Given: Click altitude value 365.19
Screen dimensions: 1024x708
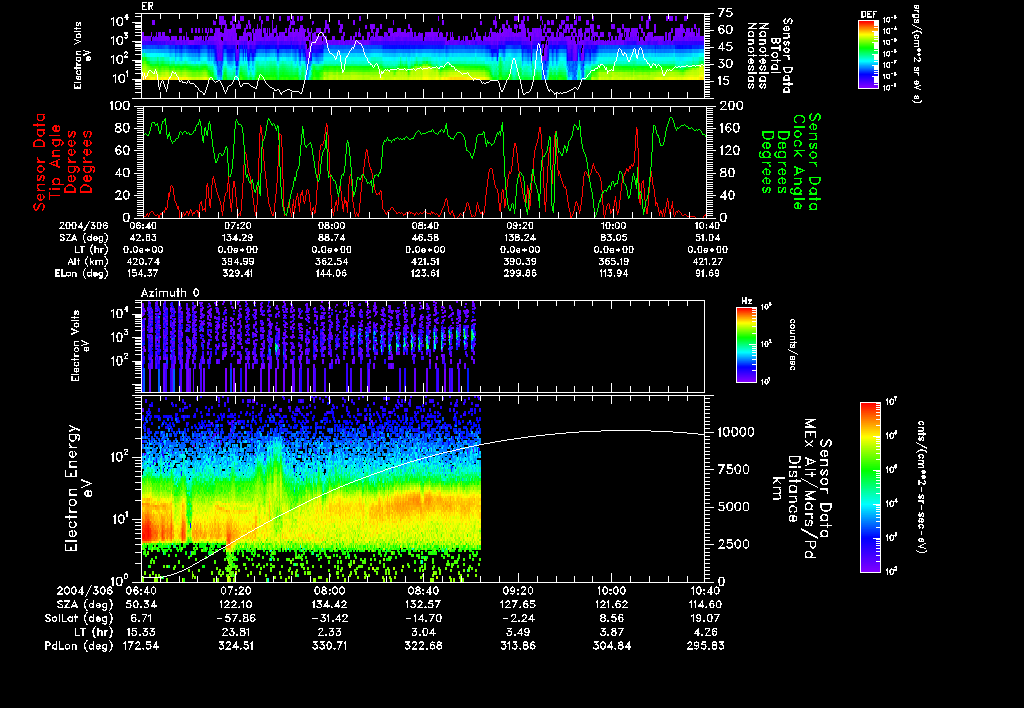Looking at the screenshot, I should coord(615,261).
